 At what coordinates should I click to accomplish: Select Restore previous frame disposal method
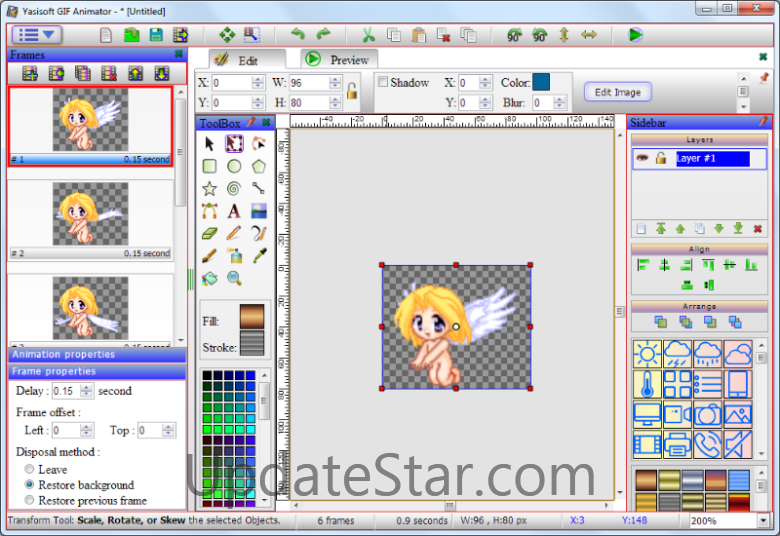29,500
